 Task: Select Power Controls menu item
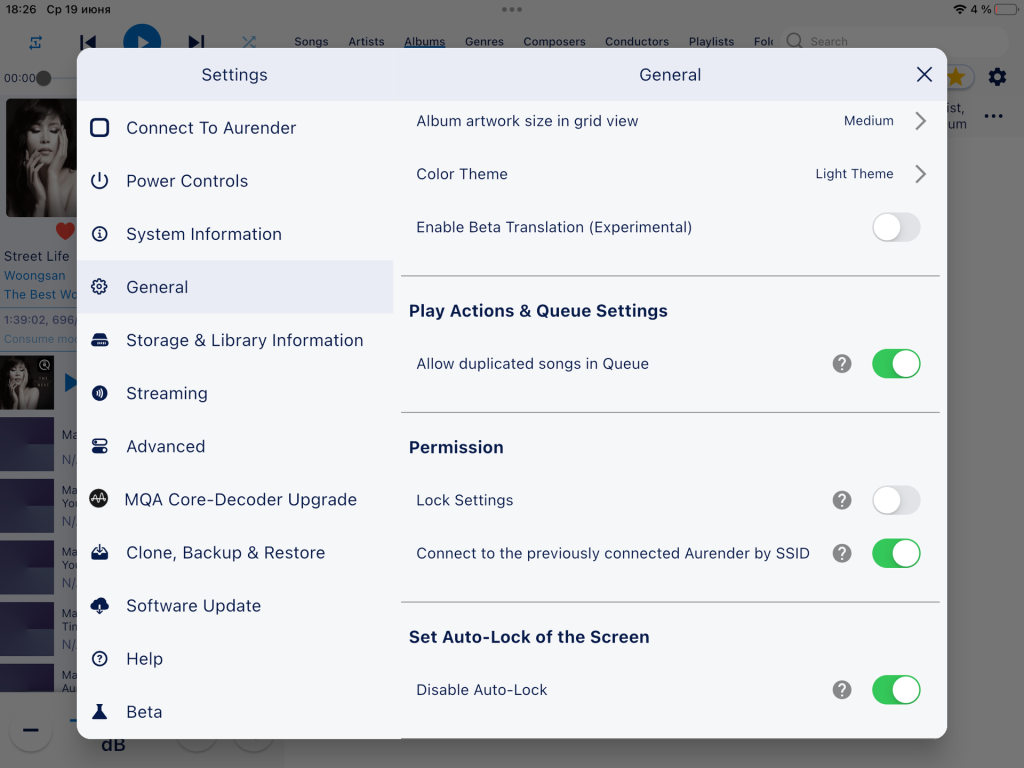(x=235, y=180)
